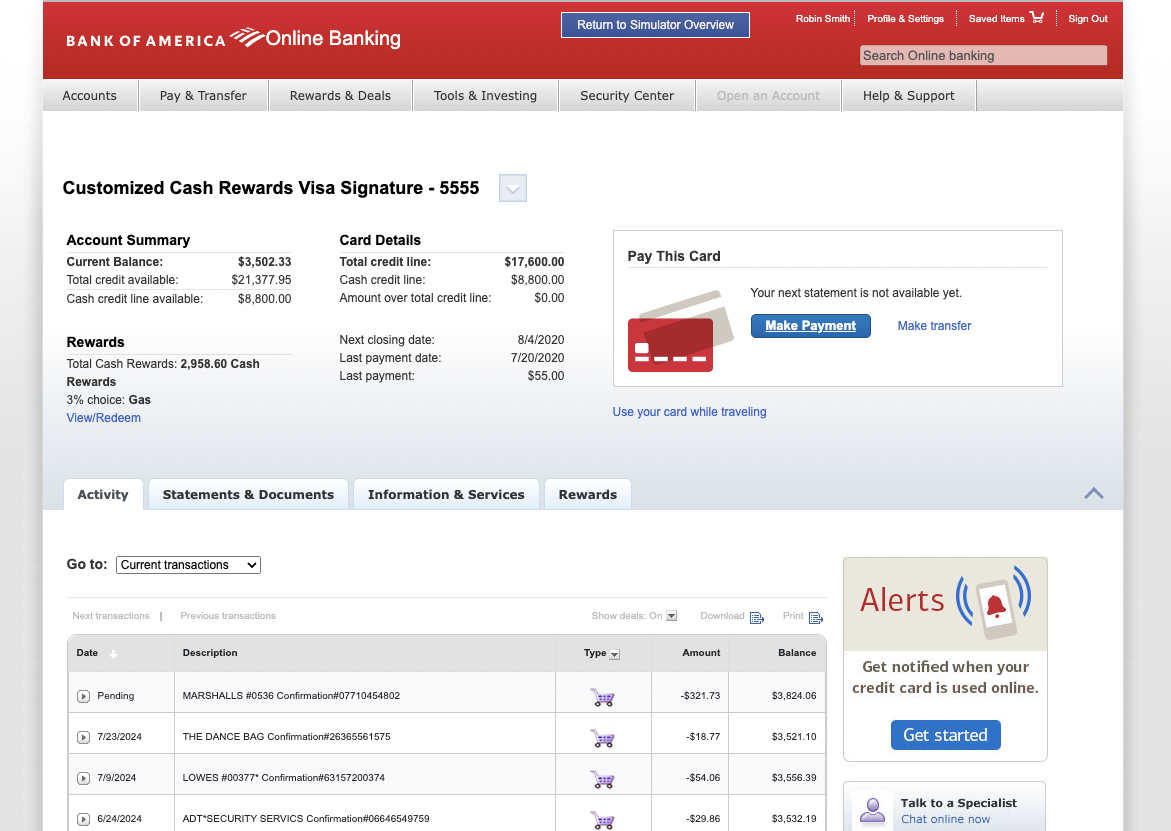Open Use your card while traveling link
Image resolution: width=1171 pixels, height=831 pixels.
[x=689, y=411]
